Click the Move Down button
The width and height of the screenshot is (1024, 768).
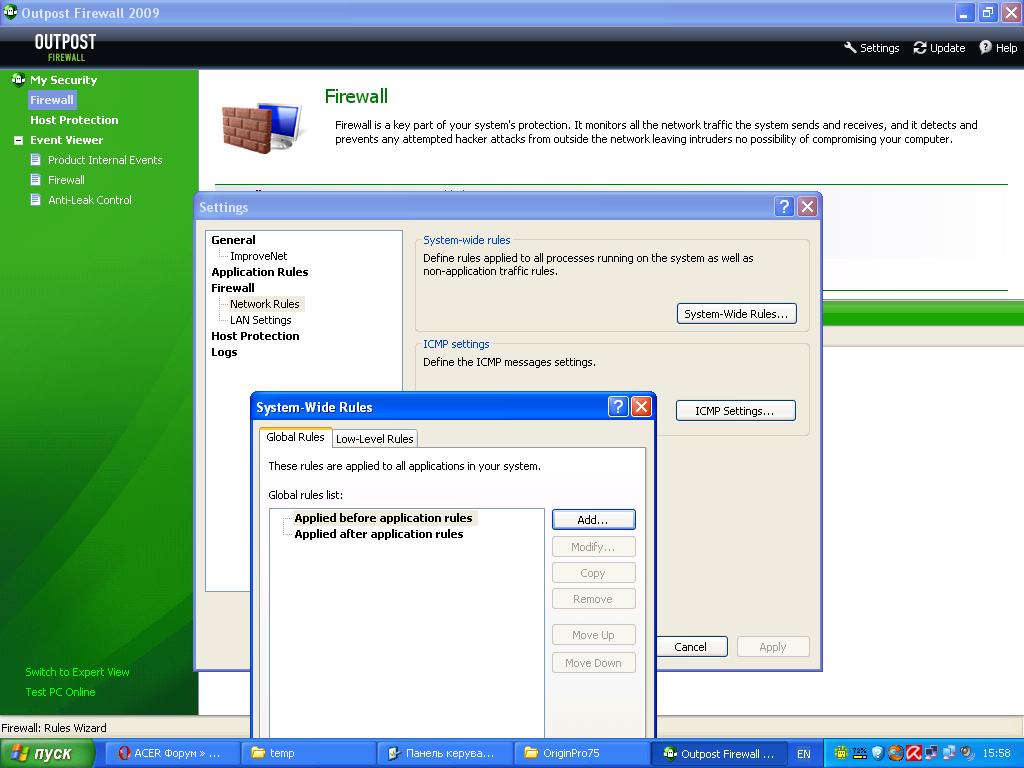tap(593, 663)
